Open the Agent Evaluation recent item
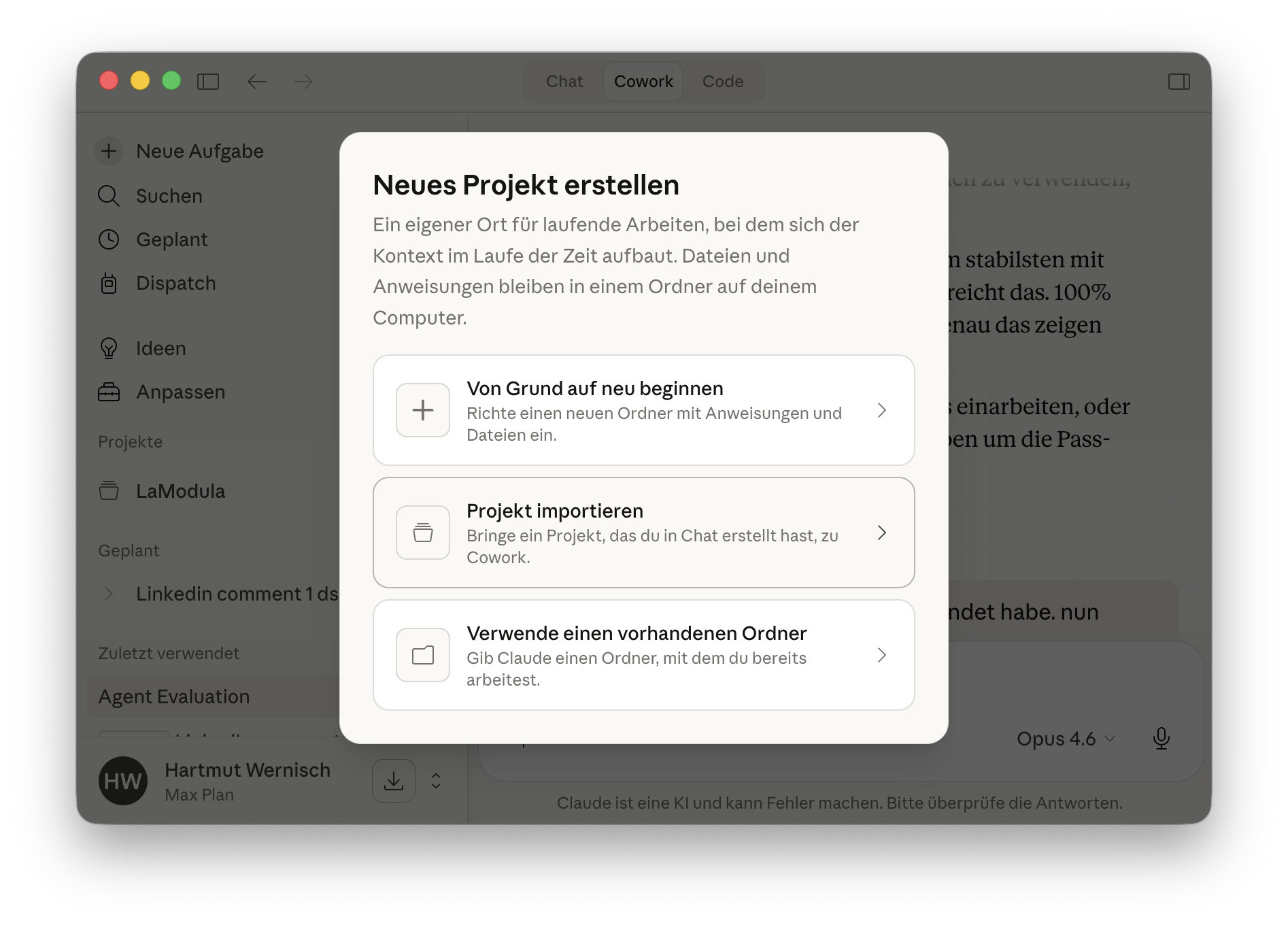The width and height of the screenshot is (1288, 925). (174, 696)
